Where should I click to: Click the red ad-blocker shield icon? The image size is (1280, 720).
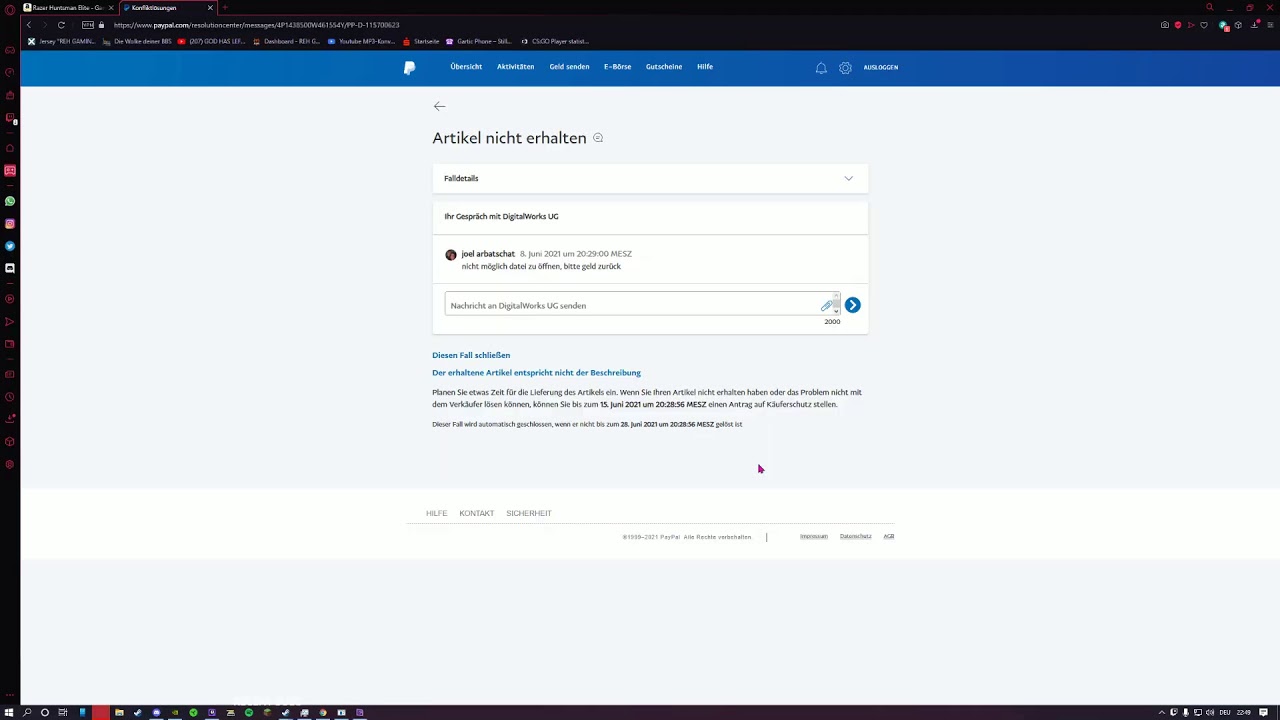[1178, 25]
